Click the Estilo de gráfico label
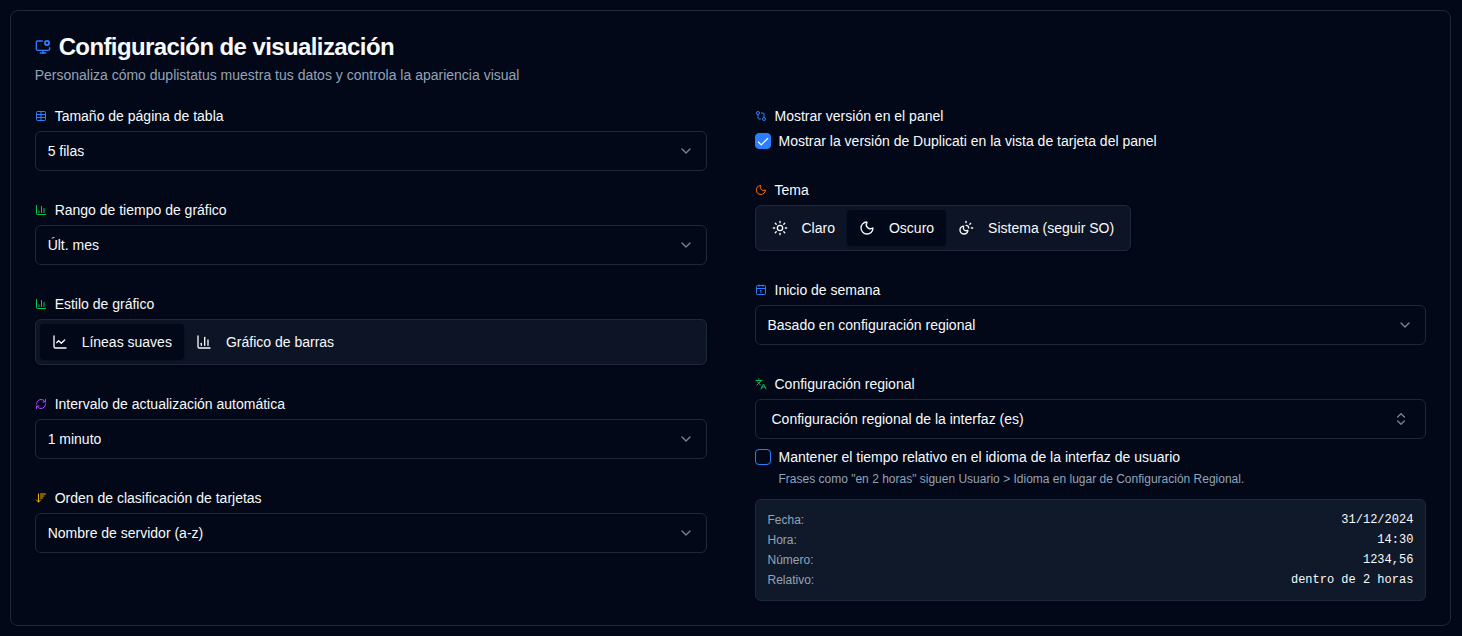Viewport: 1462px width, 636px height. [x=104, y=304]
